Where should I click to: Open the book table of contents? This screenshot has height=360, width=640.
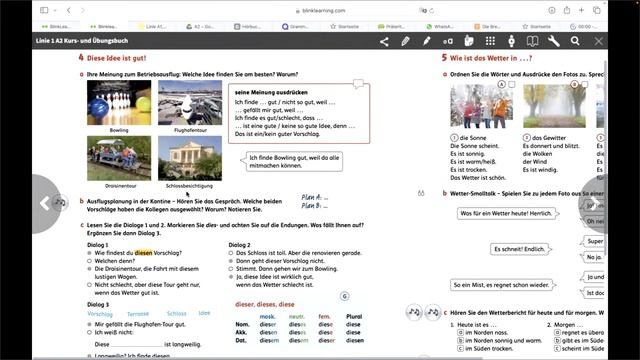pos(533,41)
